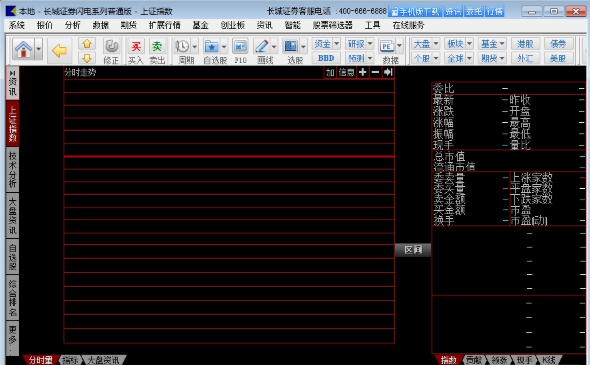Expand the 自选股 dropdown arrow
This screenshot has height=365, width=590.
tap(224, 47)
